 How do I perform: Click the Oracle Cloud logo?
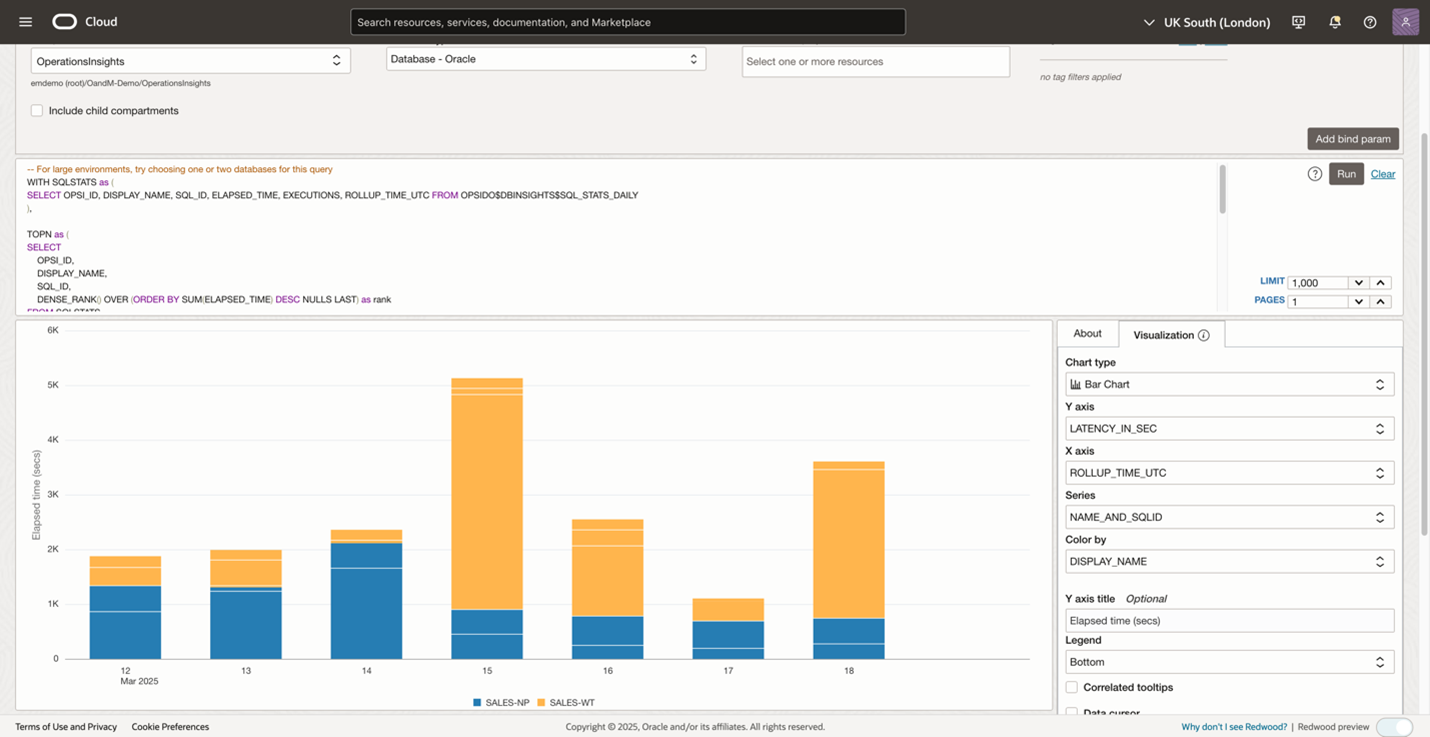(64, 22)
